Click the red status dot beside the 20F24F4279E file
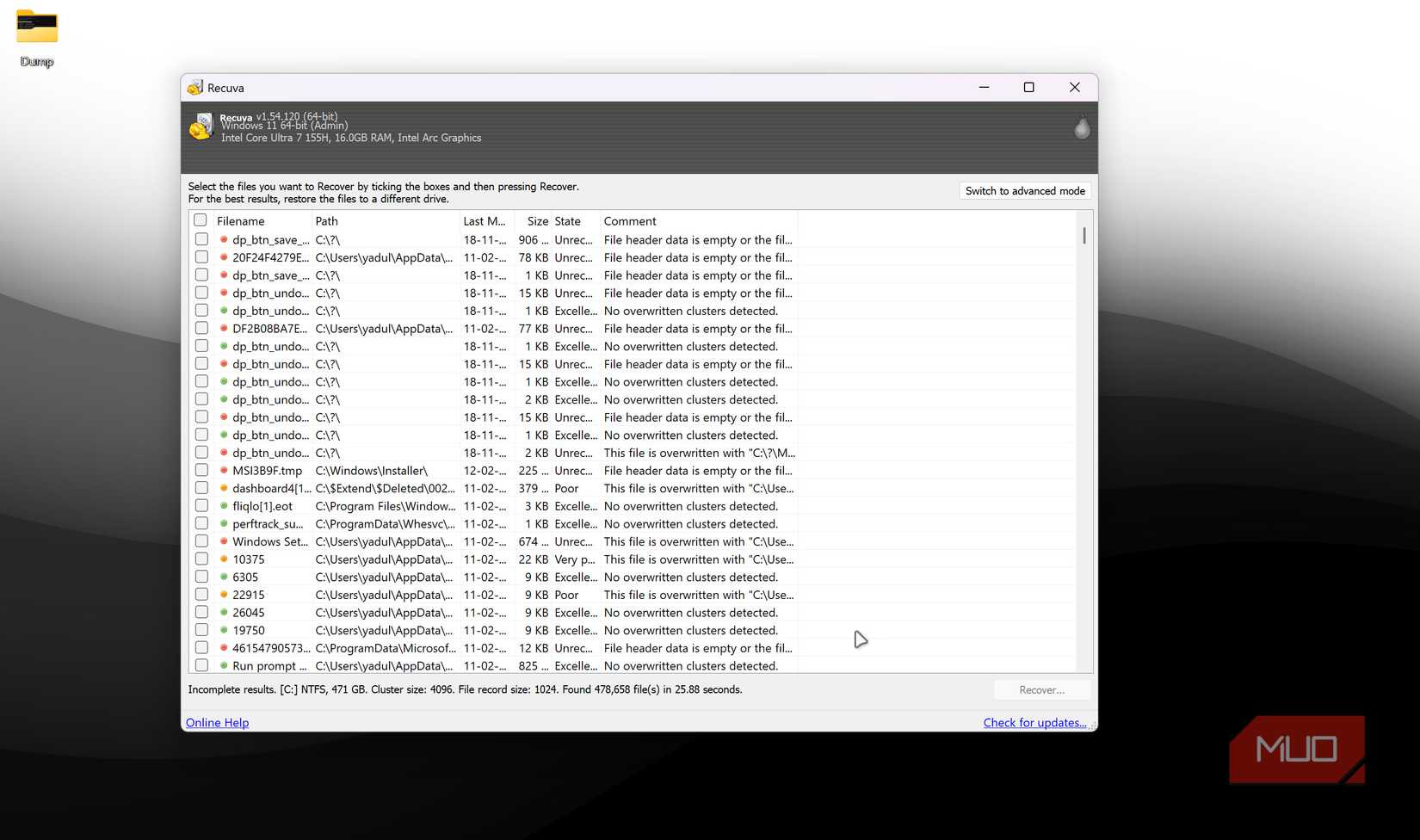The width and height of the screenshot is (1420, 840). pos(224,257)
